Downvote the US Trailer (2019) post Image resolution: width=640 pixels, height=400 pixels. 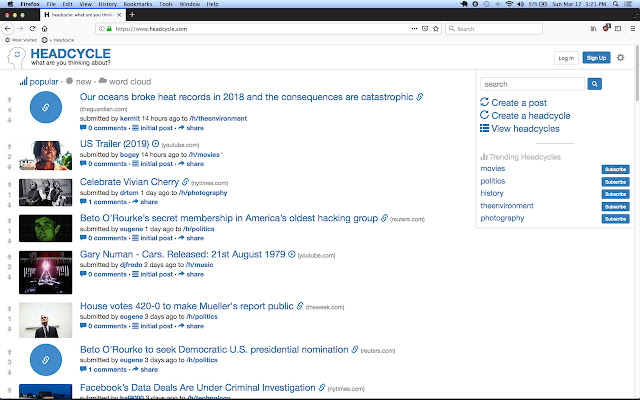[9, 167]
